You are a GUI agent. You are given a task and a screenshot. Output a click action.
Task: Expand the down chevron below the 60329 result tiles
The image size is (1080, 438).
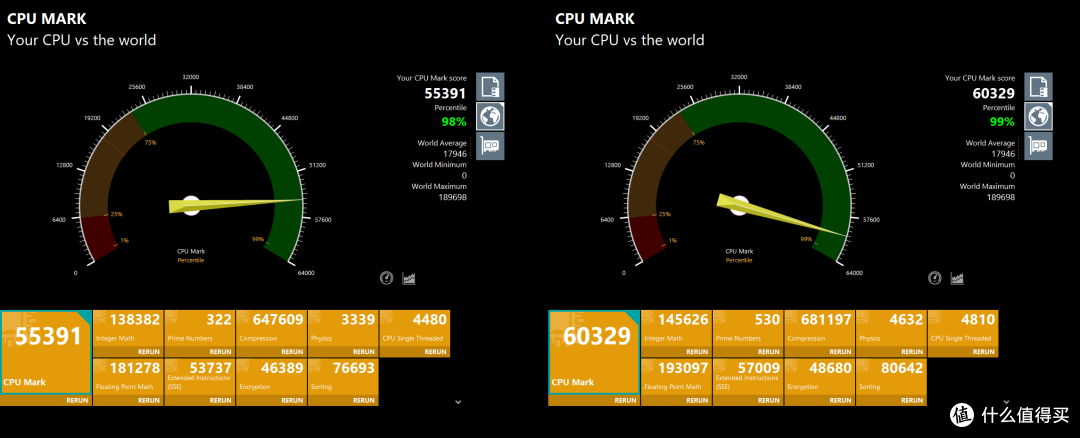pyautogui.click(x=1006, y=402)
